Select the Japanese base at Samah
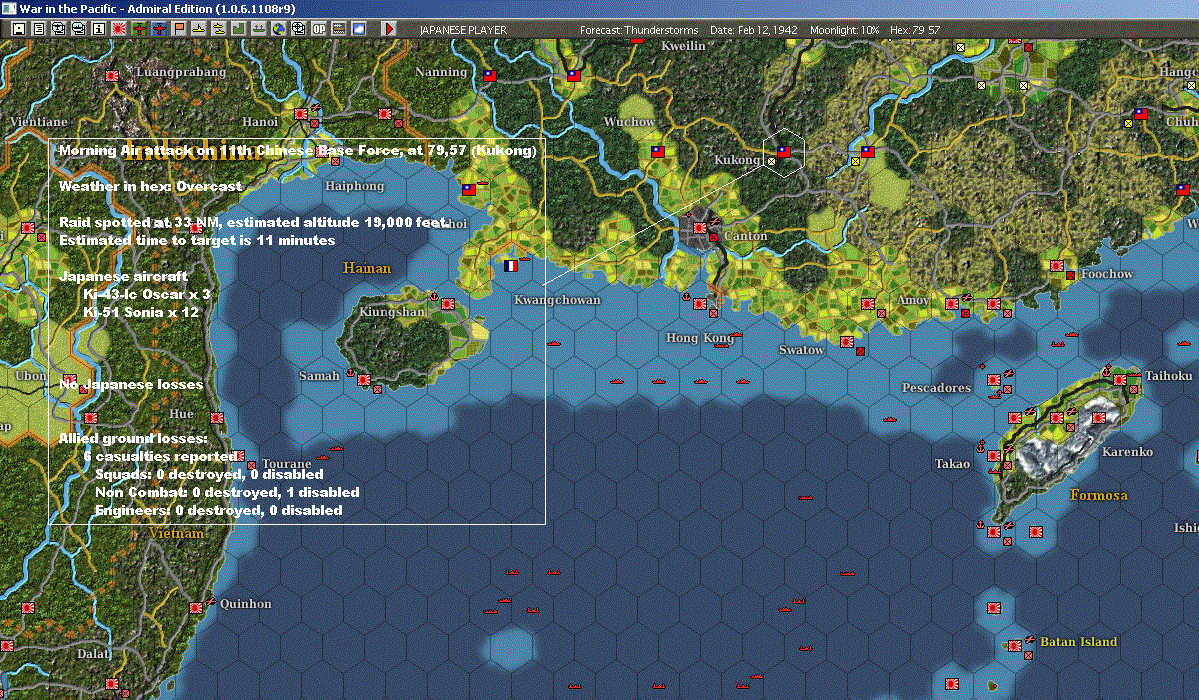The width and height of the screenshot is (1199, 700). [x=364, y=380]
